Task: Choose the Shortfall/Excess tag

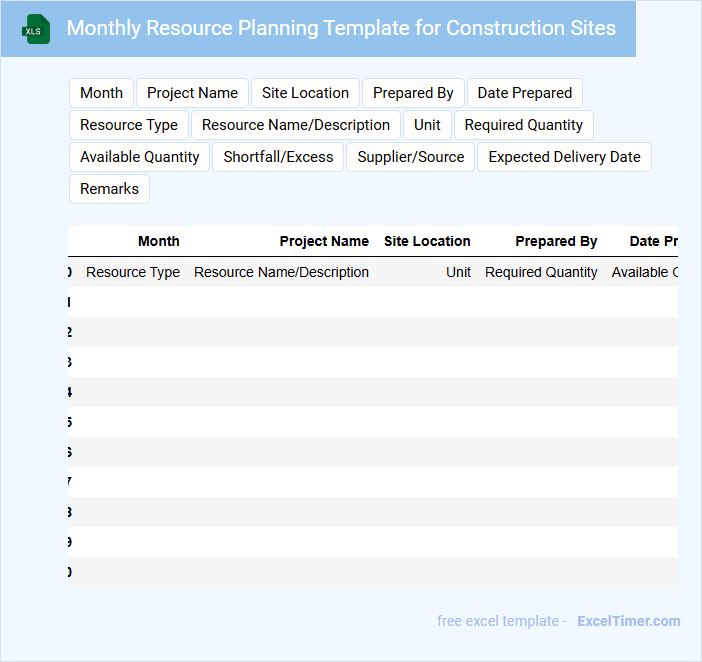Action: (278, 157)
